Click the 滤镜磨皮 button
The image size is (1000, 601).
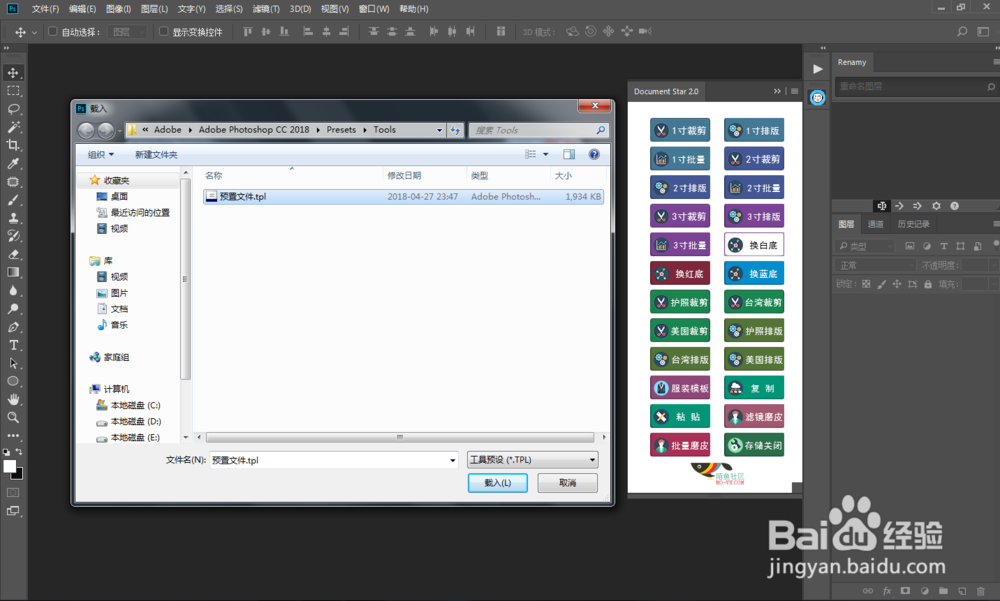[754, 417]
